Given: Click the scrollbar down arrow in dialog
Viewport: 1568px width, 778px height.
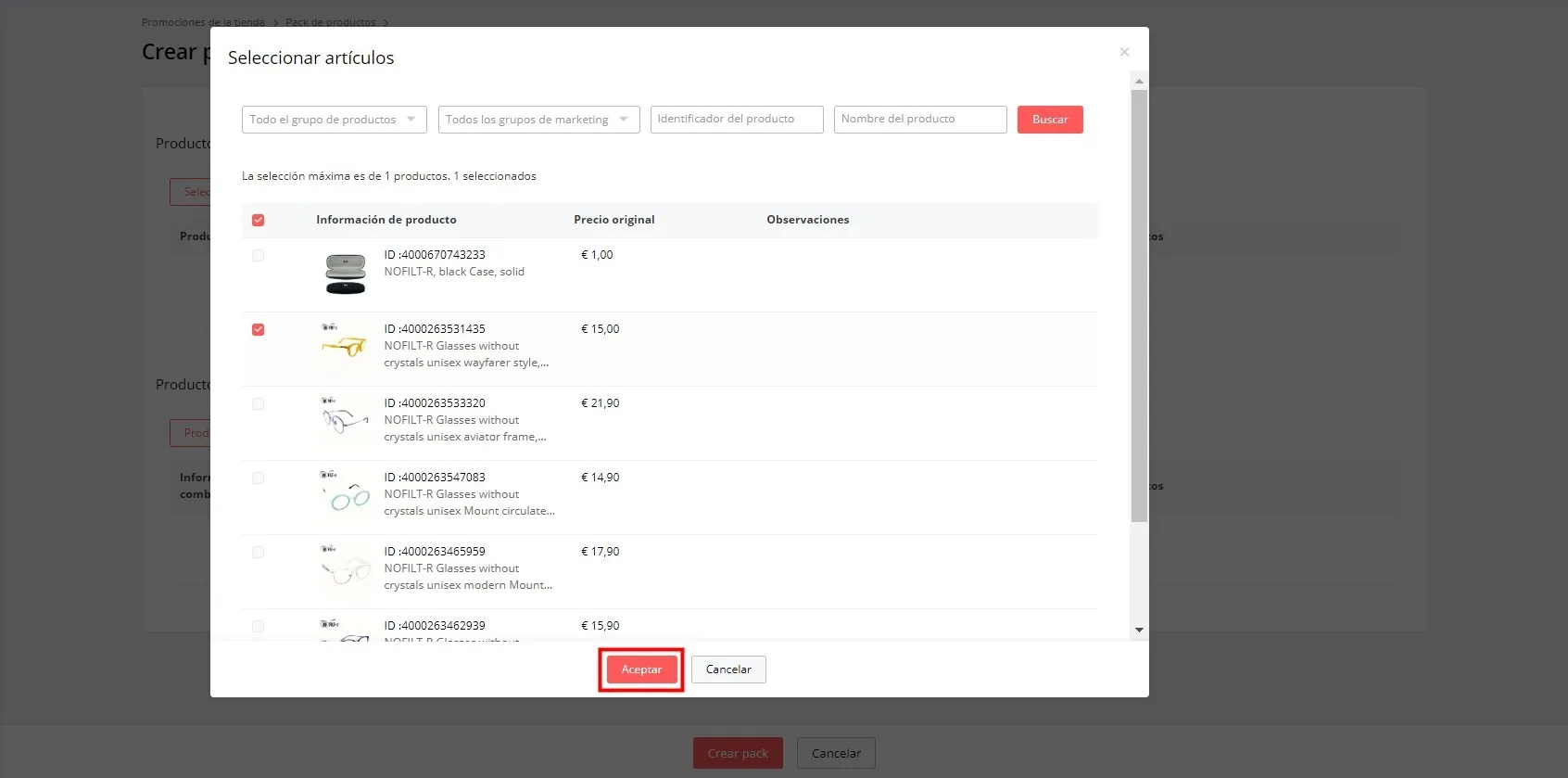Looking at the screenshot, I should tap(1139, 630).
